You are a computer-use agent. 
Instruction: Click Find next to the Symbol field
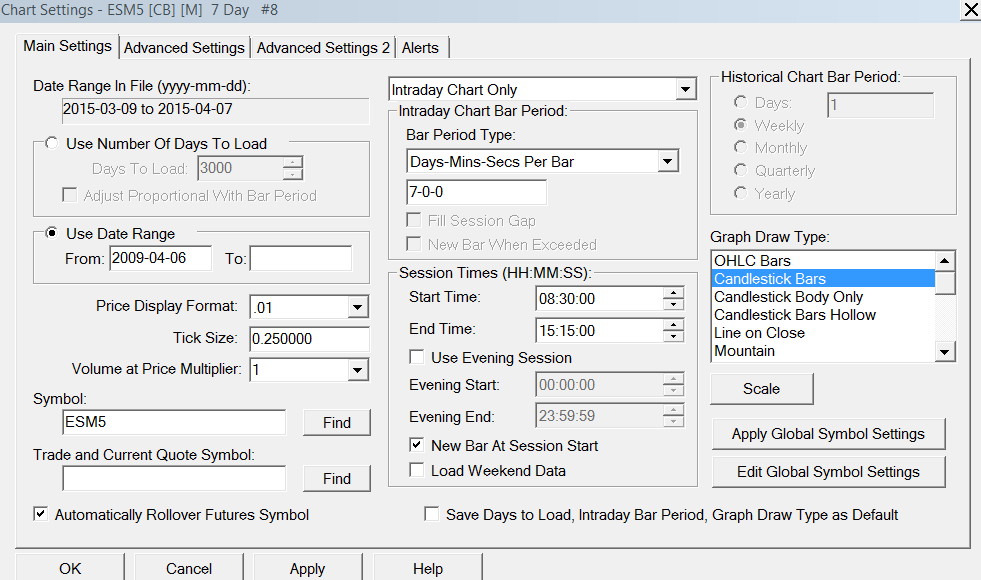pos(337,423)
